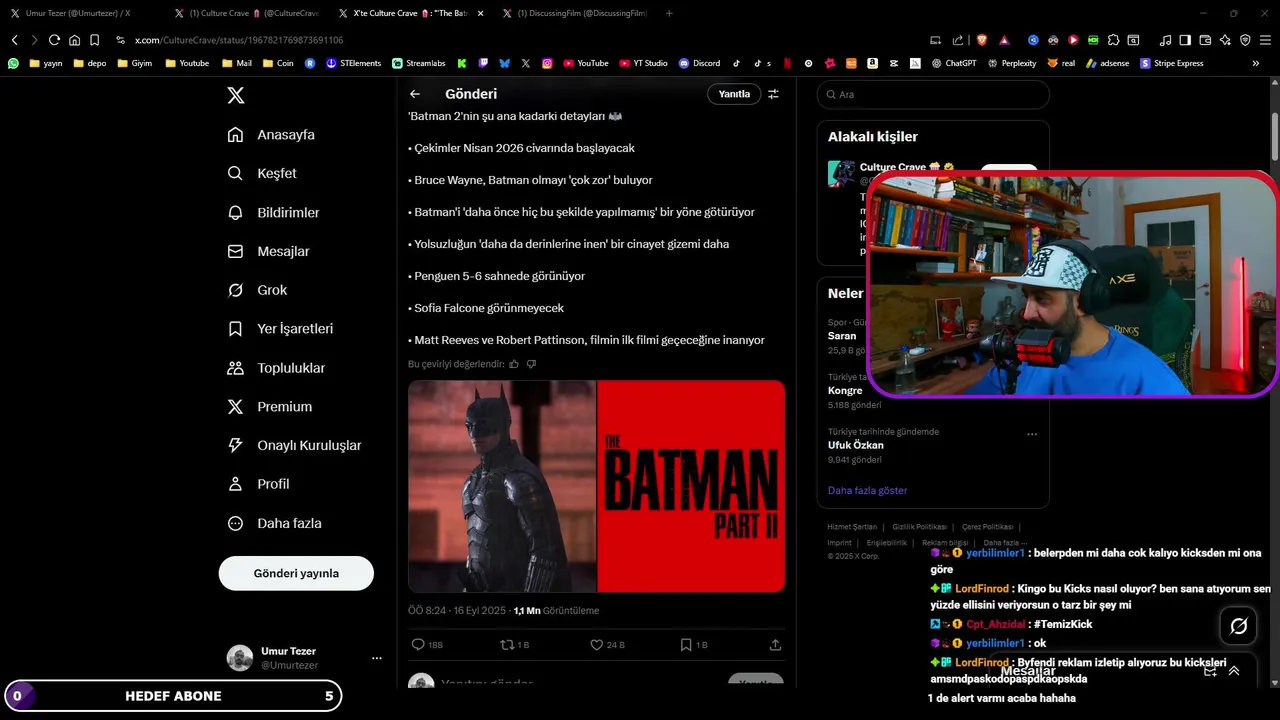Open reply sorting filter icon
Viewport: 1280px width, 720px height.
point(773,94)
